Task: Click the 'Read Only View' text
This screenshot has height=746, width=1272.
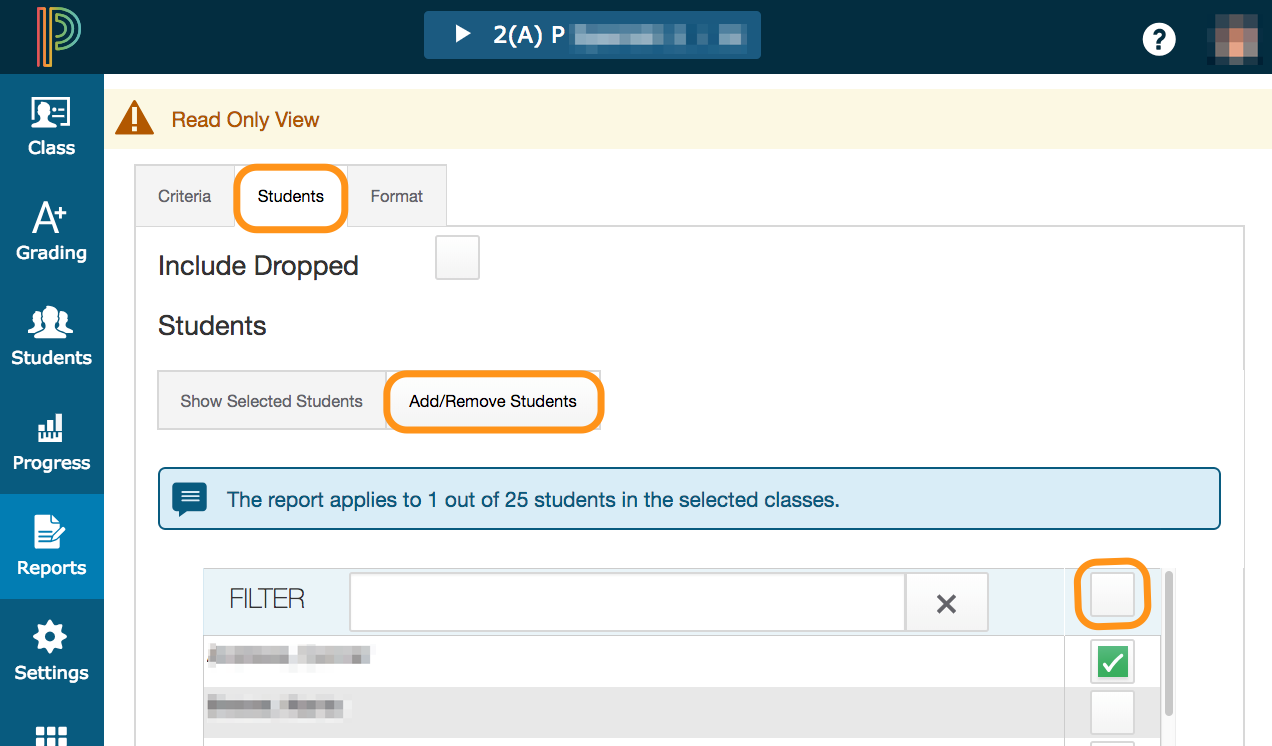Action: 245,120
